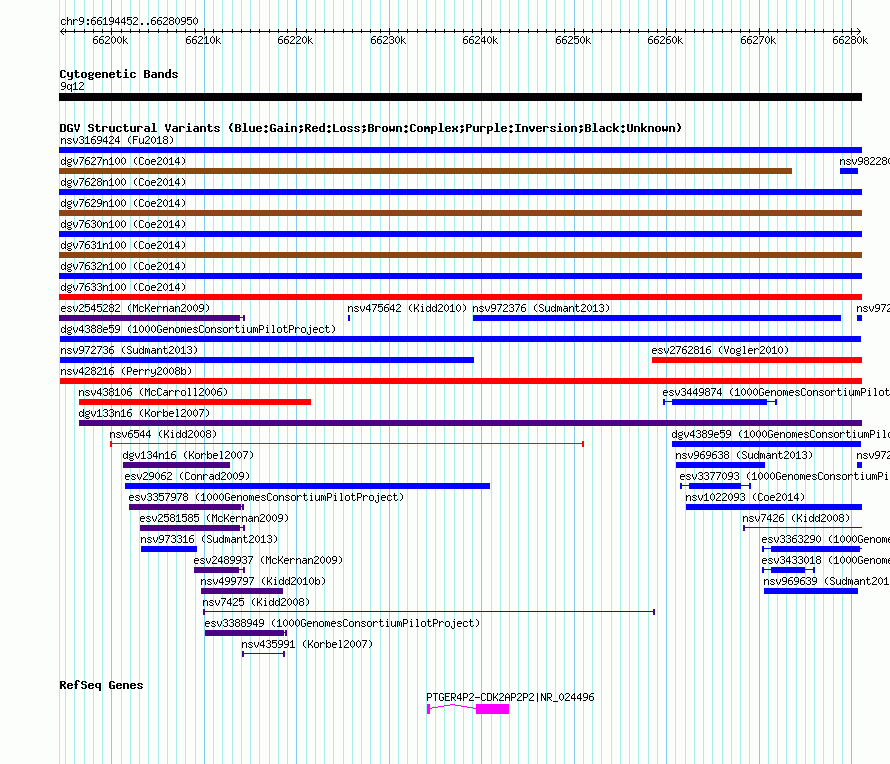Image resolution: width=890 pixels, height=764 pixels.
Task: Click the chr9:66194452..66280950 region label
Action: point(129,21)
